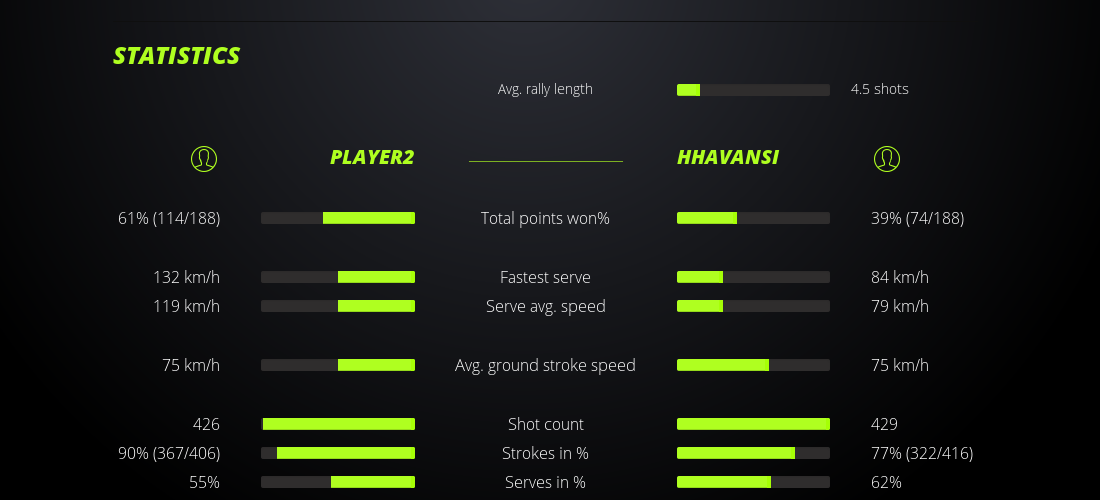
Task: Click HHAVANSI's Serve avg. speed bar
Action: (753, 306)
